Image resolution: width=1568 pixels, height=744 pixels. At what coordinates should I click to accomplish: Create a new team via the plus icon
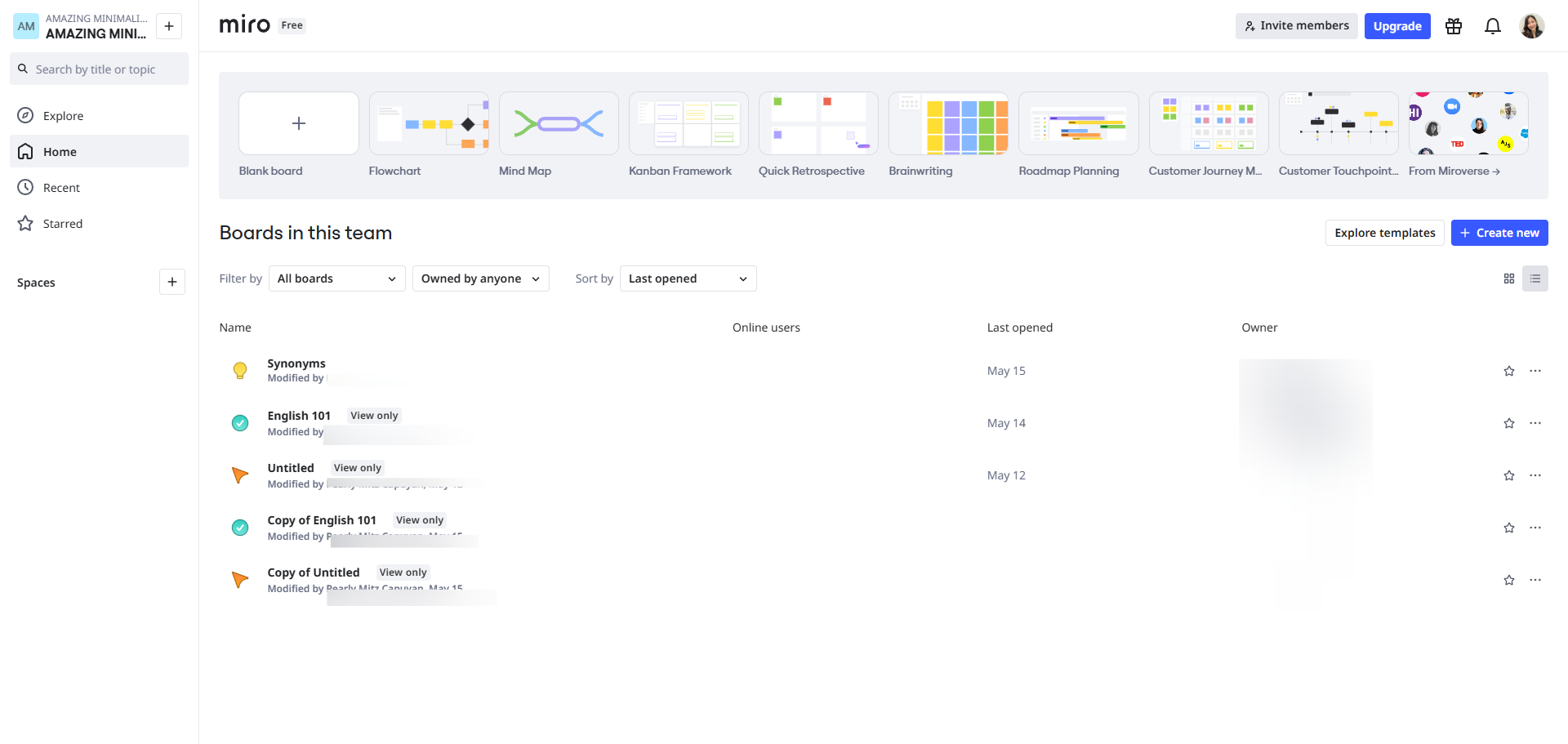click(x=168, y=26)
